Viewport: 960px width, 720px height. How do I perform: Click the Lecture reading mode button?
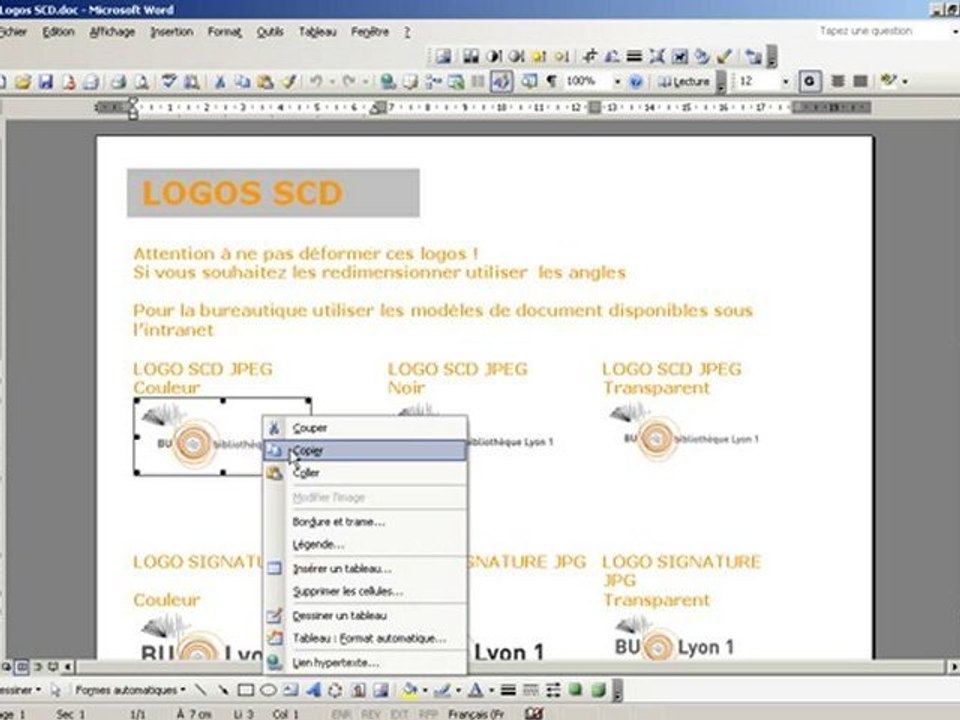(684, 81)
